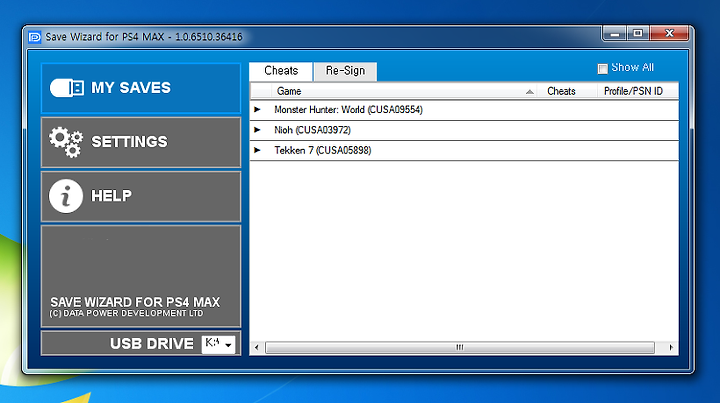Sort by the Game column header
Screen dimensions: 720x403
[x=404, y=91]
